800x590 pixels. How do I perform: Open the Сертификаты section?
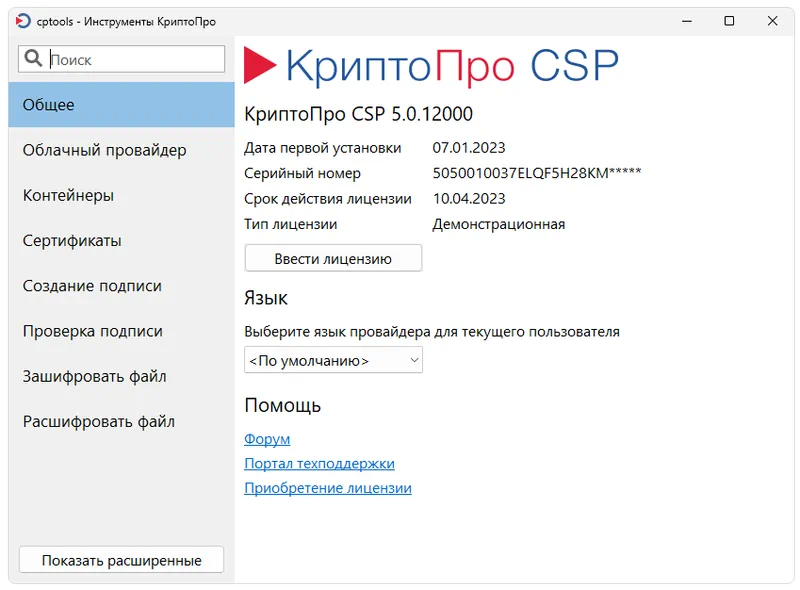121,240
